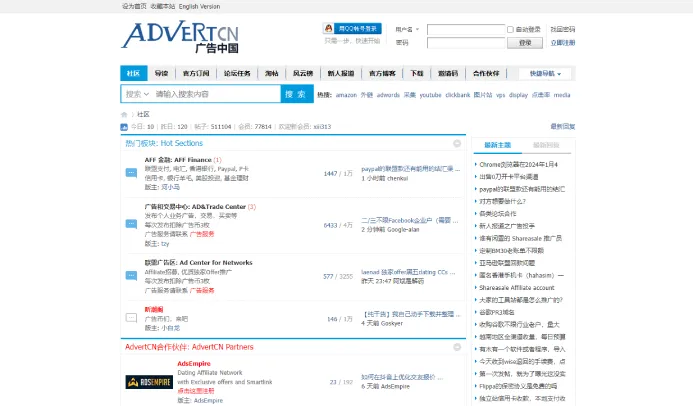Open the 新人报道 nav item
693x406 pixels.
(341, 73)
